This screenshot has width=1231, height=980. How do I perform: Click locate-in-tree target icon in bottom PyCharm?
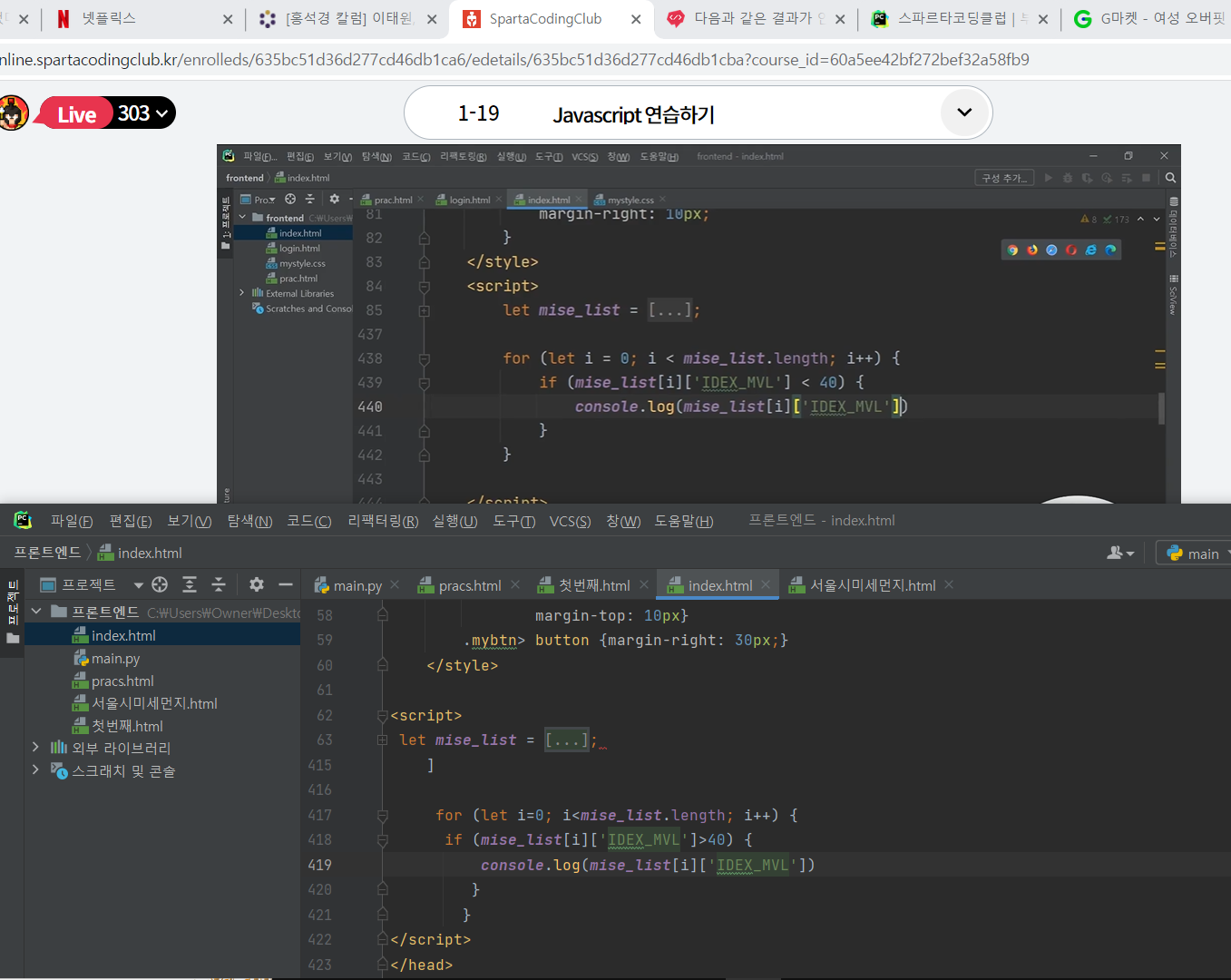pyautogui.click(x=160, y=584)
